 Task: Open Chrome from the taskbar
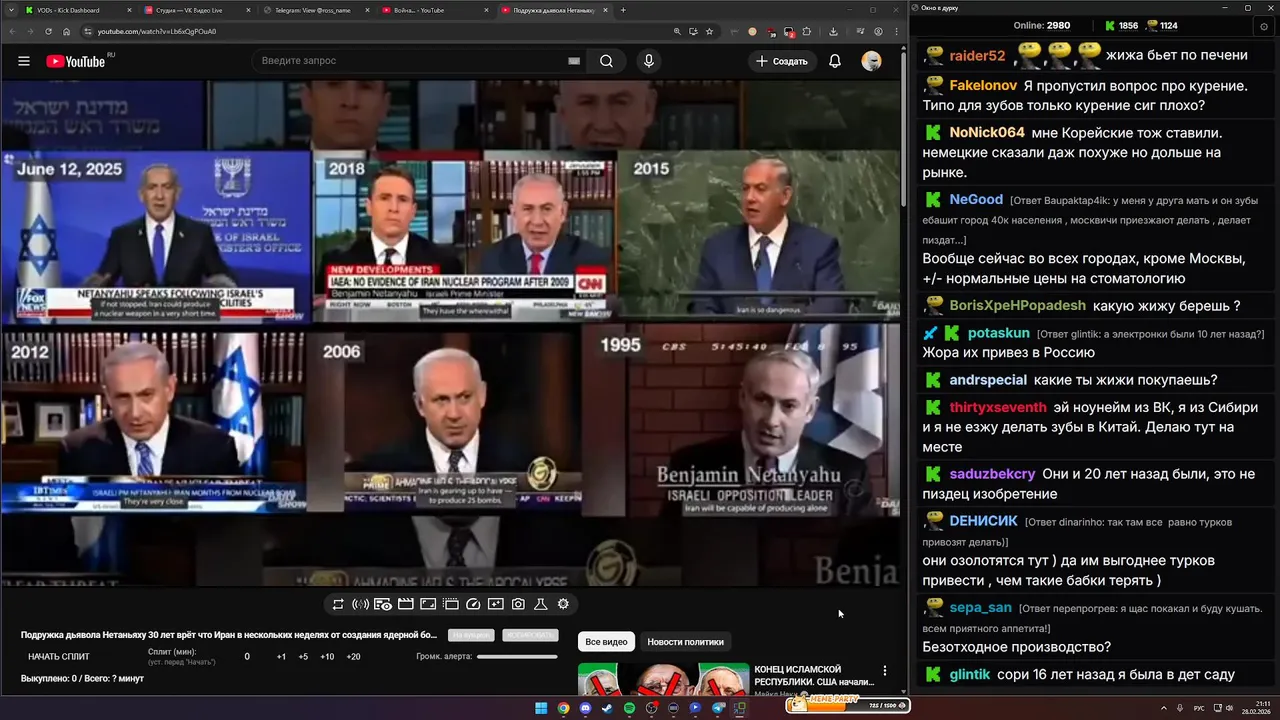point(563,708)
